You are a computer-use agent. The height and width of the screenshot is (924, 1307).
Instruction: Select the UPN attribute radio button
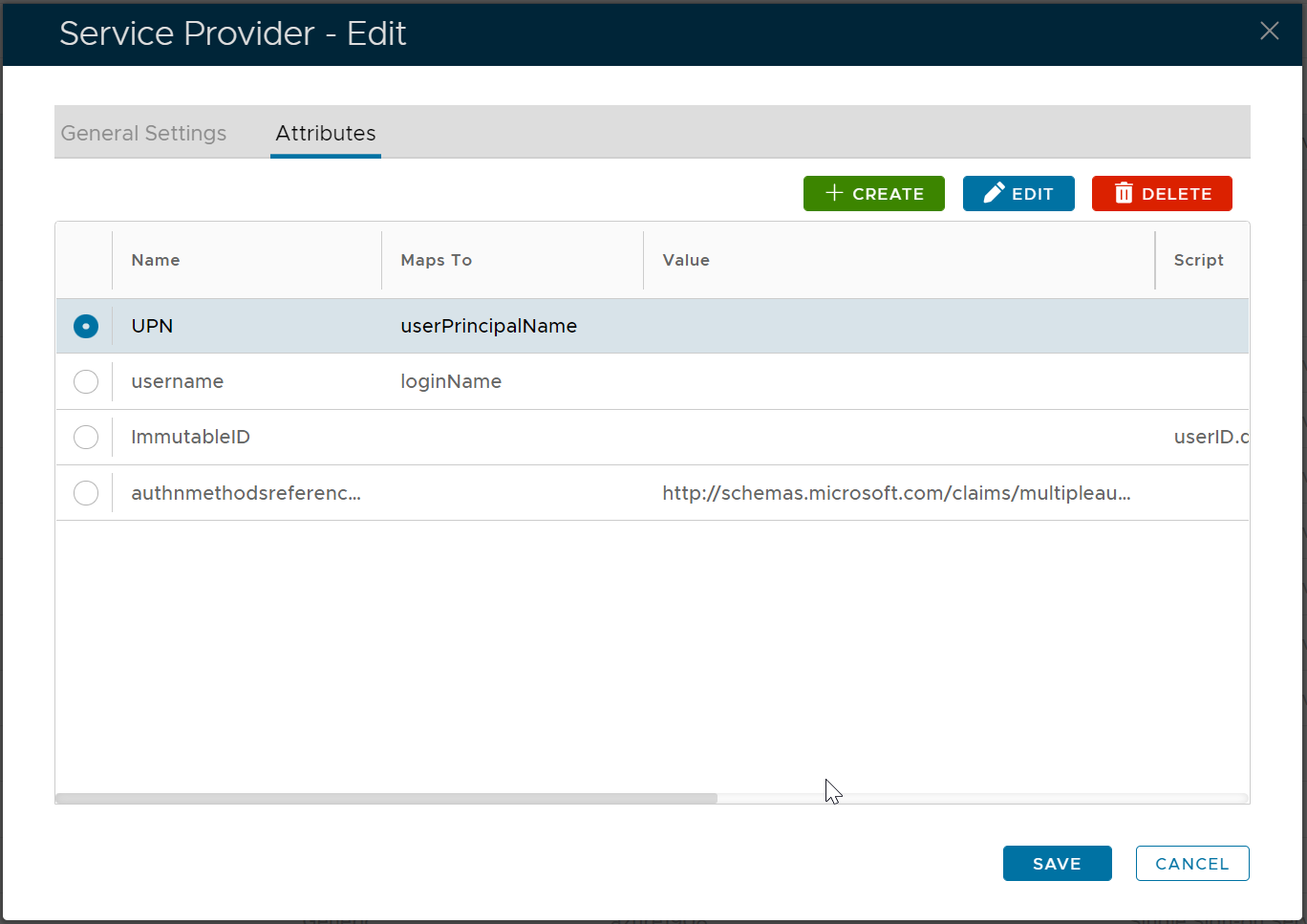pyautogui.click(x=86, y=326)
